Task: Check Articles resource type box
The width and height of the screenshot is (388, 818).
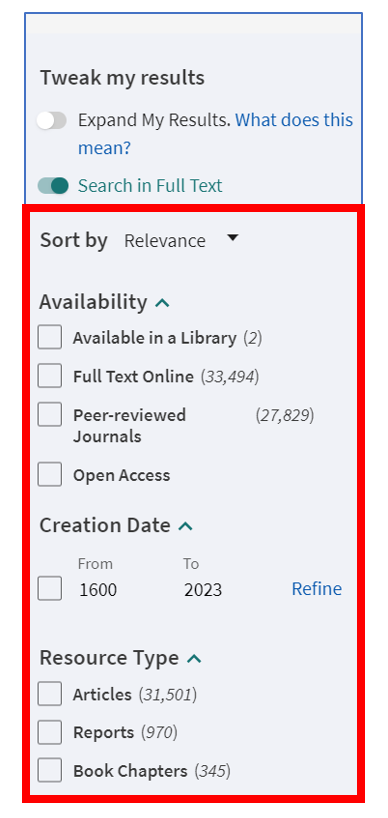Action: click(50, 694)
